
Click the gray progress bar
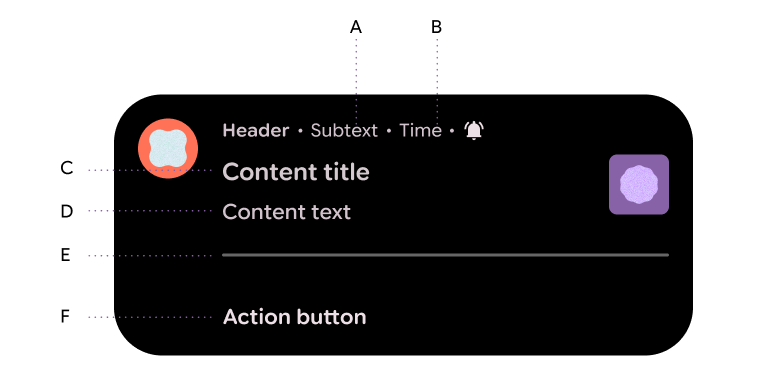point(446,255)
